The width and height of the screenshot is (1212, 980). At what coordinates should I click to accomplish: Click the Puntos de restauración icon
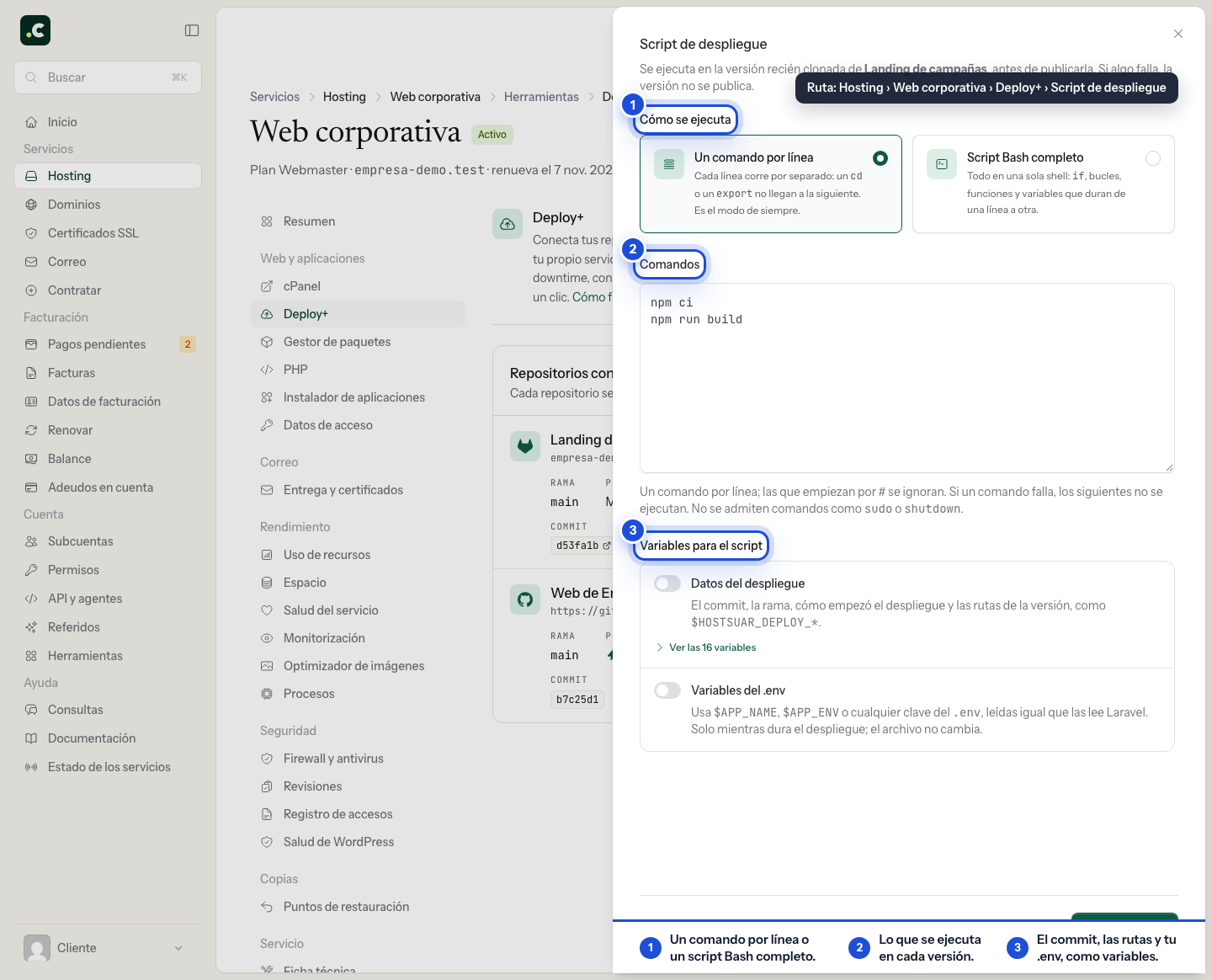267,907
